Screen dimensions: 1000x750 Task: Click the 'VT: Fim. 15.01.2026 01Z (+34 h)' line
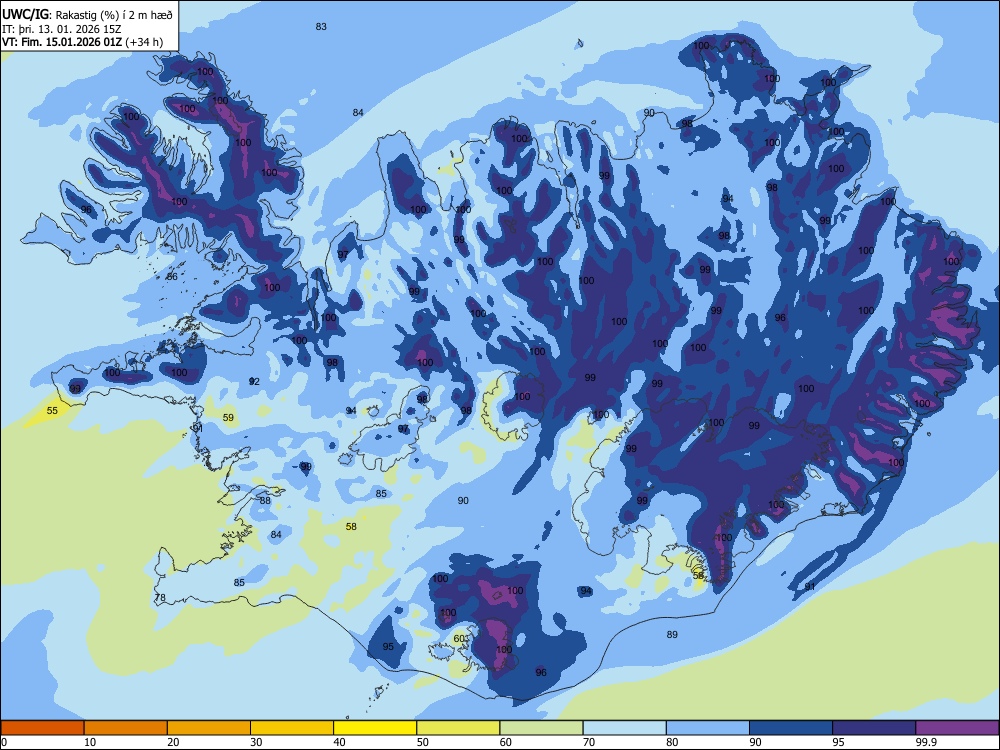(82, 42)
